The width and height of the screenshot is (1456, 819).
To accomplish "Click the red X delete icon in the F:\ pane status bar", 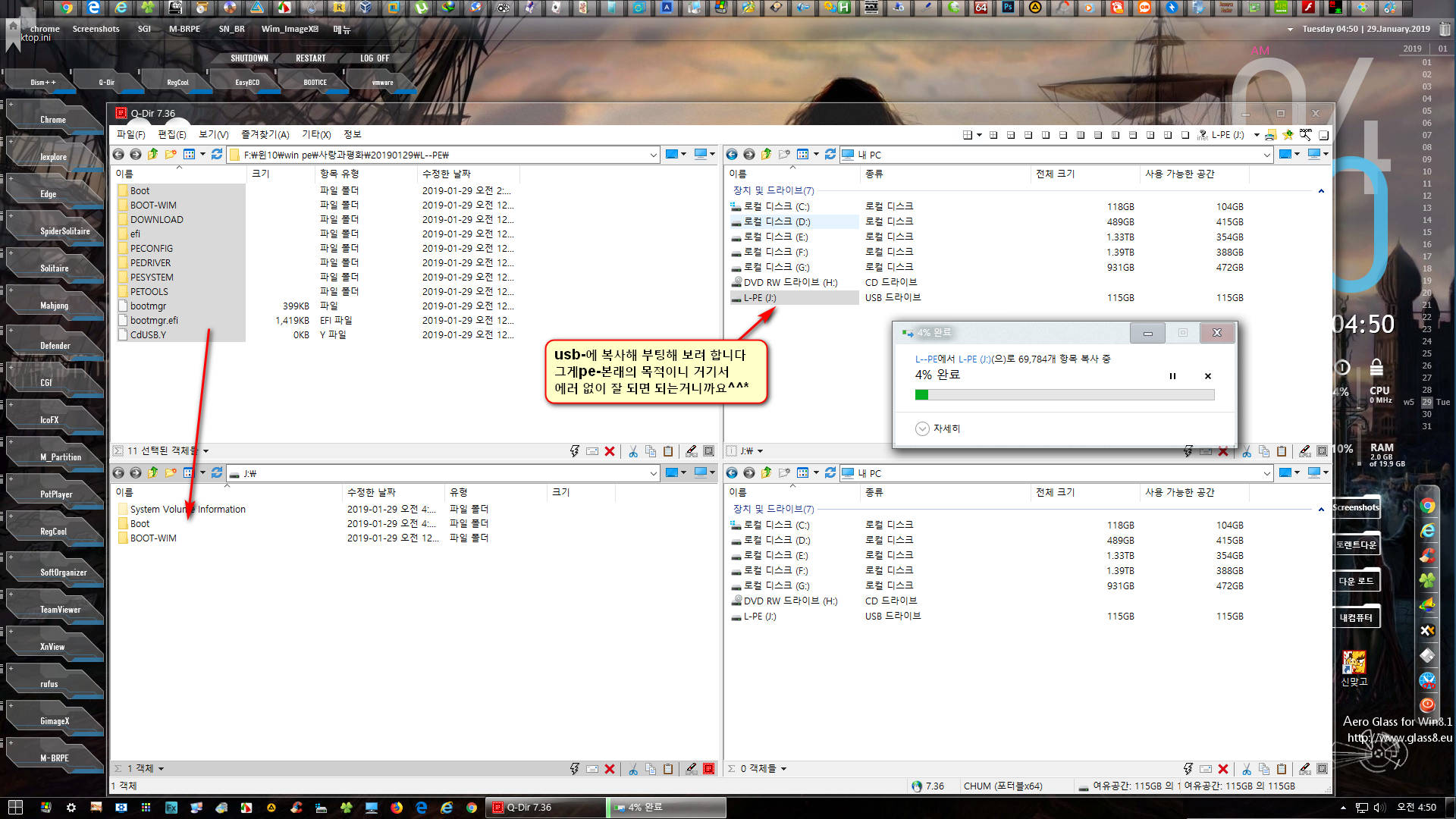I will pyautogui.click(x=610, y=451).
